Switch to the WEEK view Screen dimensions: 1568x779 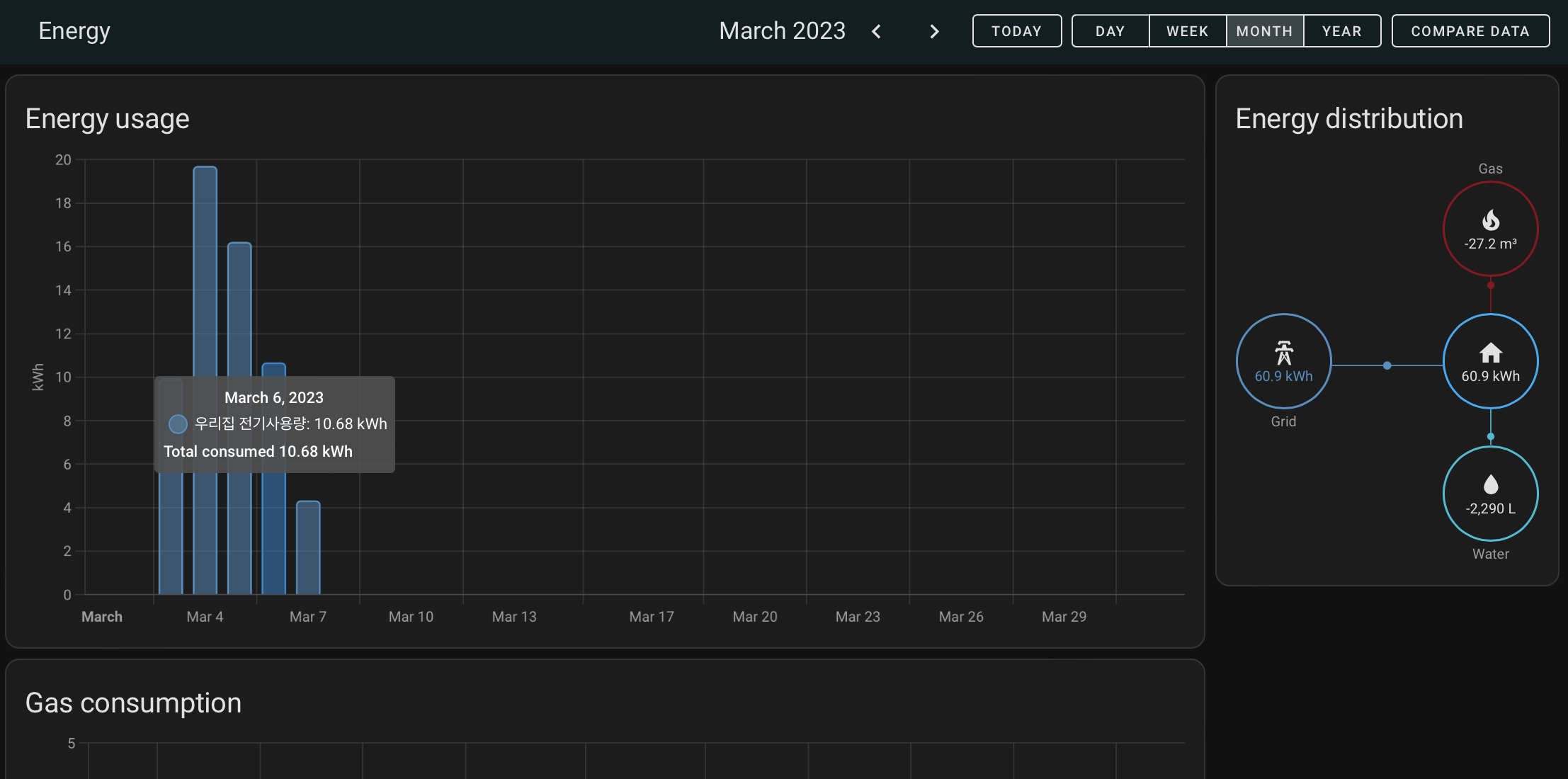(x=1188, y=30)
